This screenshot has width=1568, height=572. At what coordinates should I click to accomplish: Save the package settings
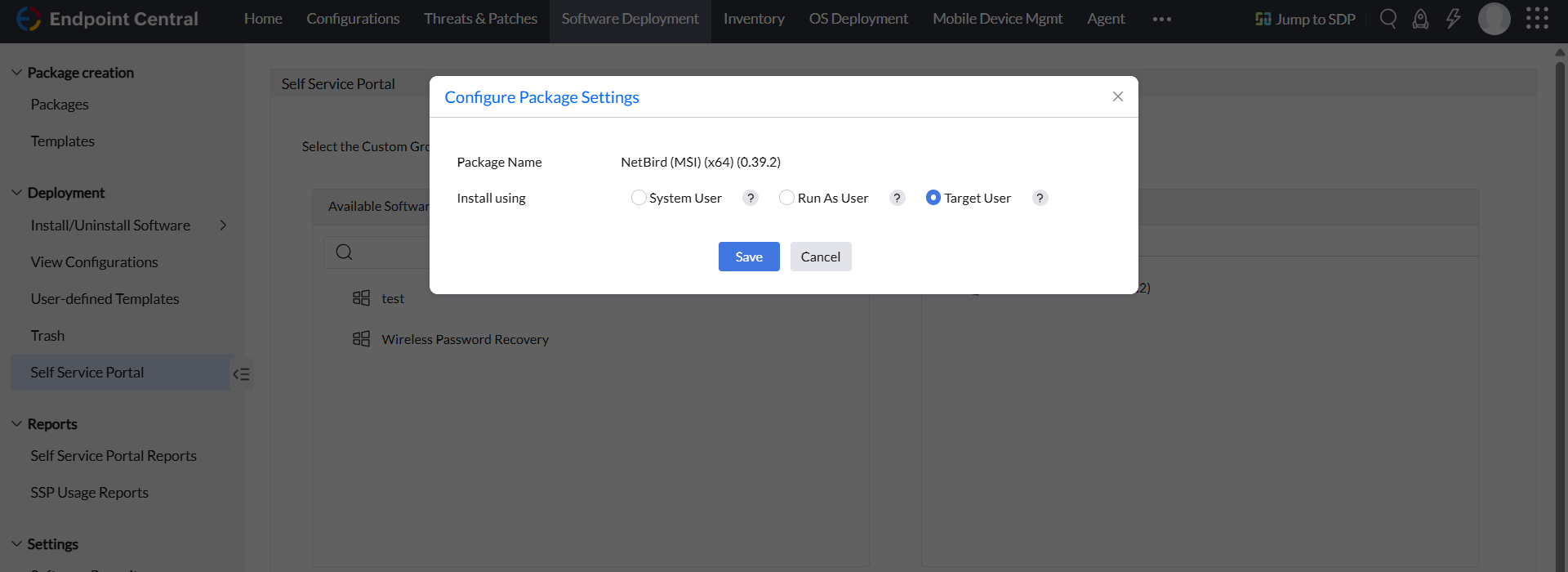tap(749, 257)
